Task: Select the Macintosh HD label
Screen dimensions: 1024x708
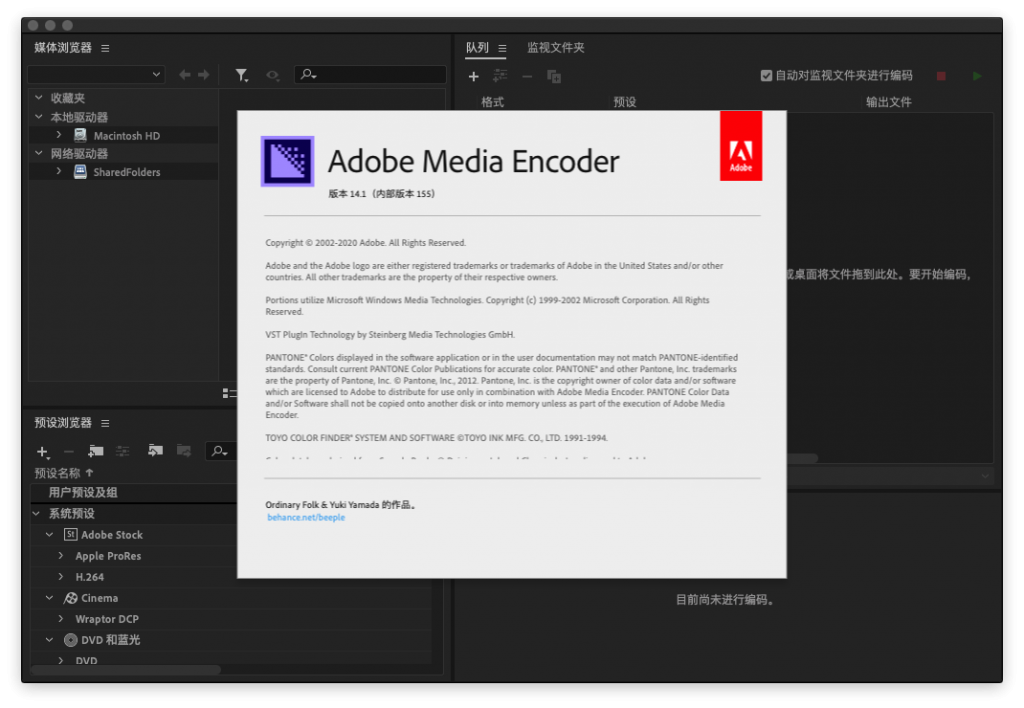Action: coord(127,136)
